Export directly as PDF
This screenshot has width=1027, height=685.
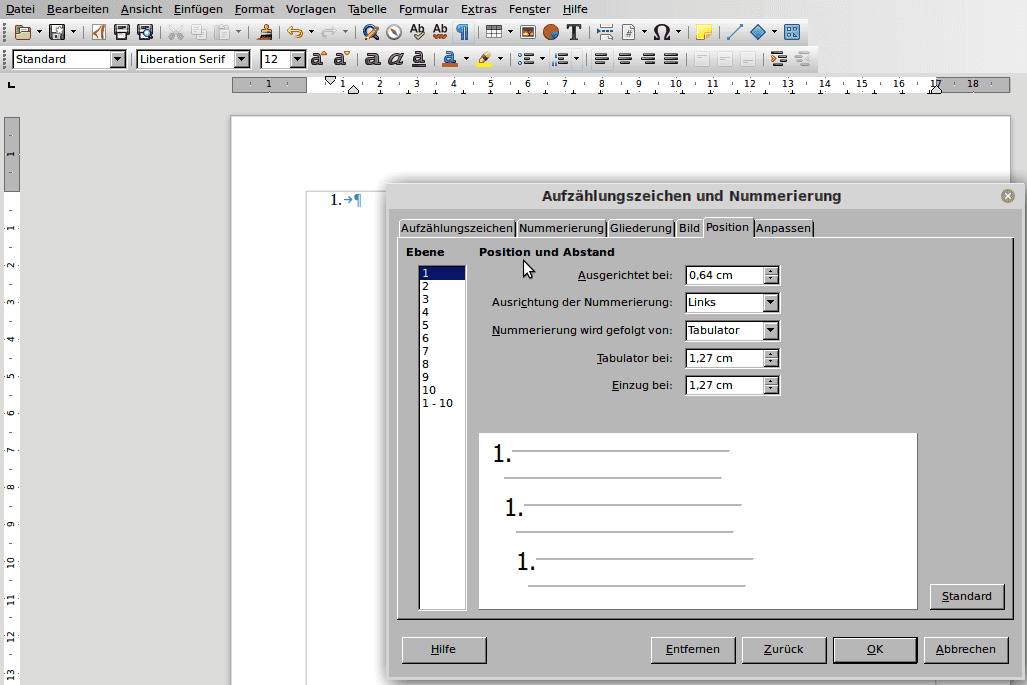tap(99, 32)
